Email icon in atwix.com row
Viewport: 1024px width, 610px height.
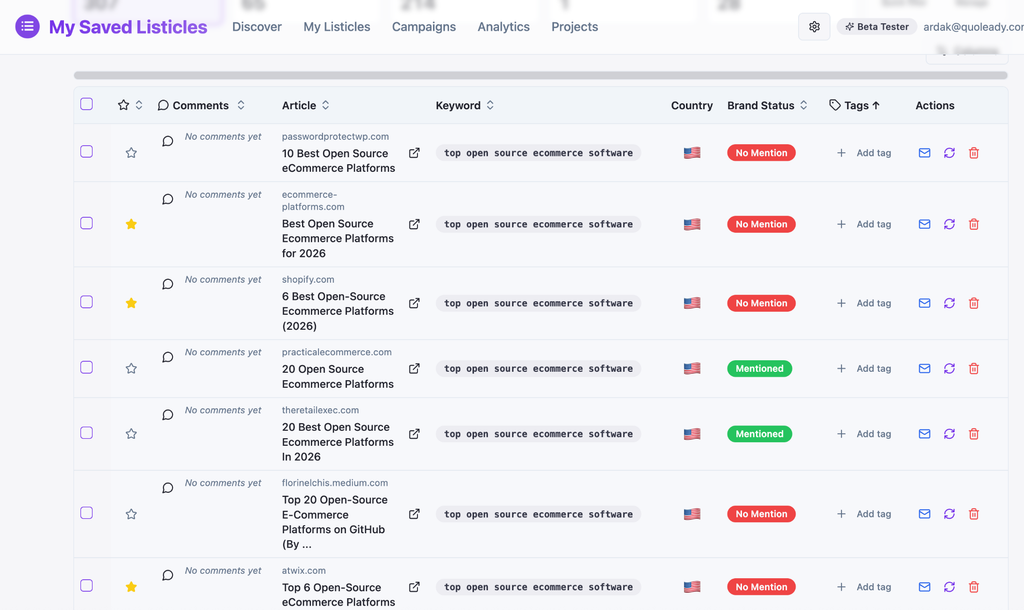click(x=924, y=586)
